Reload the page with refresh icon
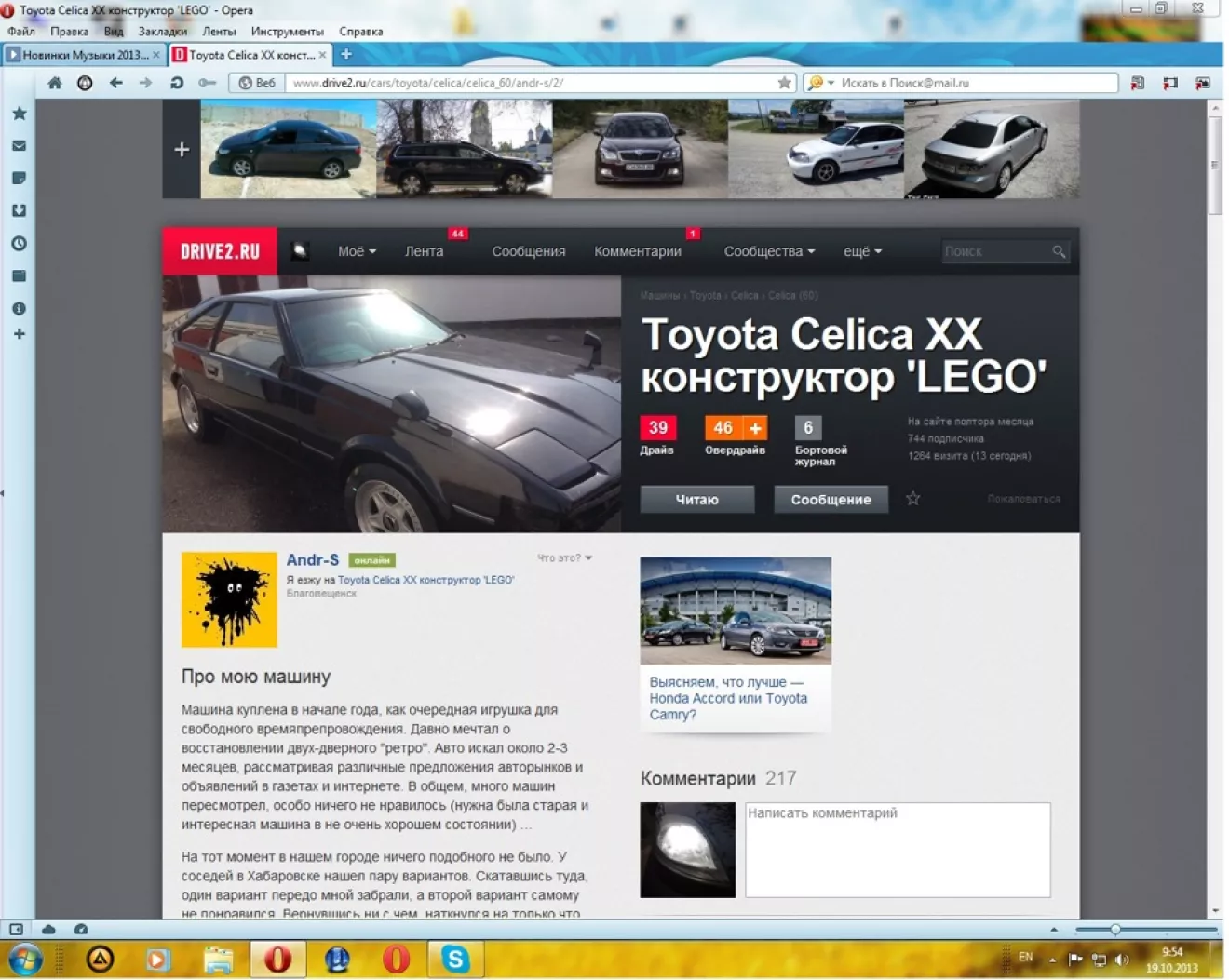This screenshot has width=1229, height=980. (x=177, y=83)
